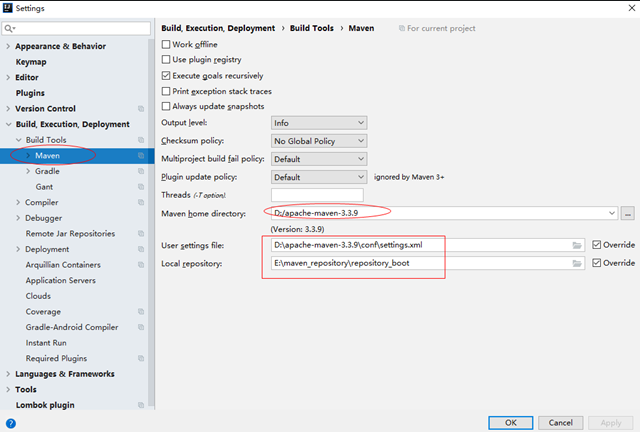Expand Appearance & Behavior section
This screenshot has height=432, width=640.
(8, 46)
